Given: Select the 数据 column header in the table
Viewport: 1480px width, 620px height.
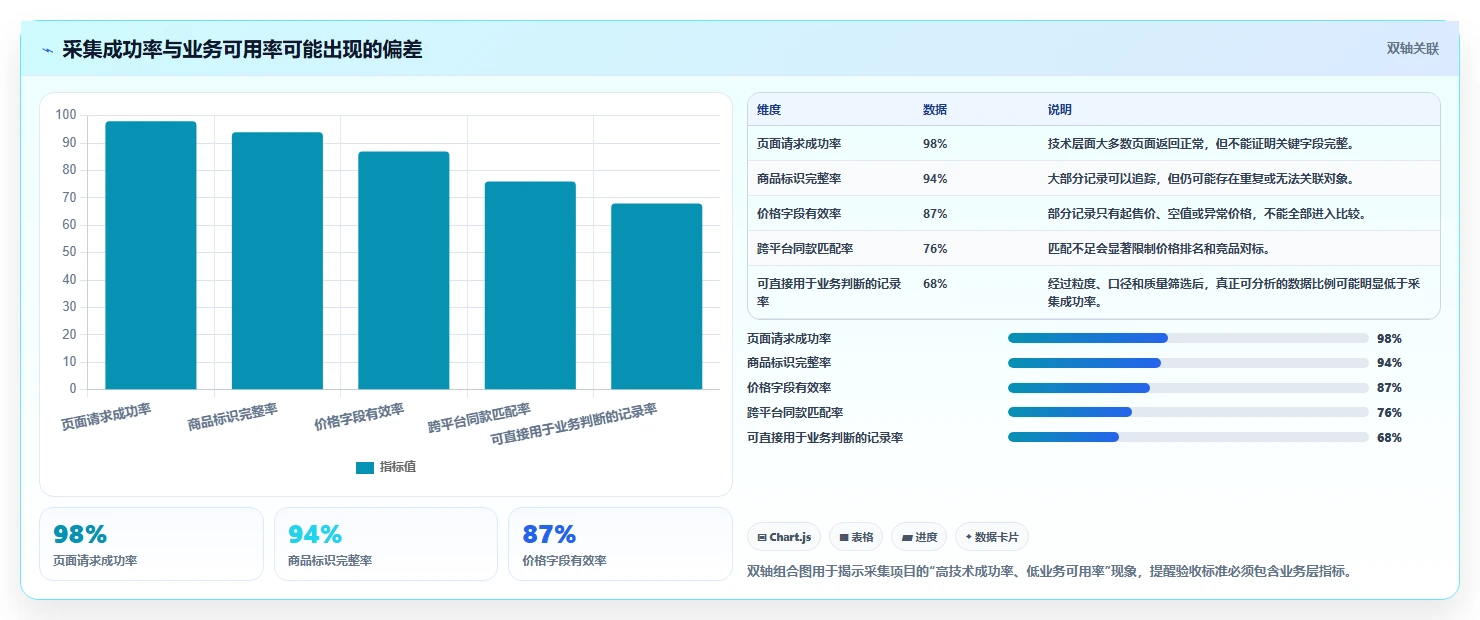Looking at the screenshot, I should [935, 110].
